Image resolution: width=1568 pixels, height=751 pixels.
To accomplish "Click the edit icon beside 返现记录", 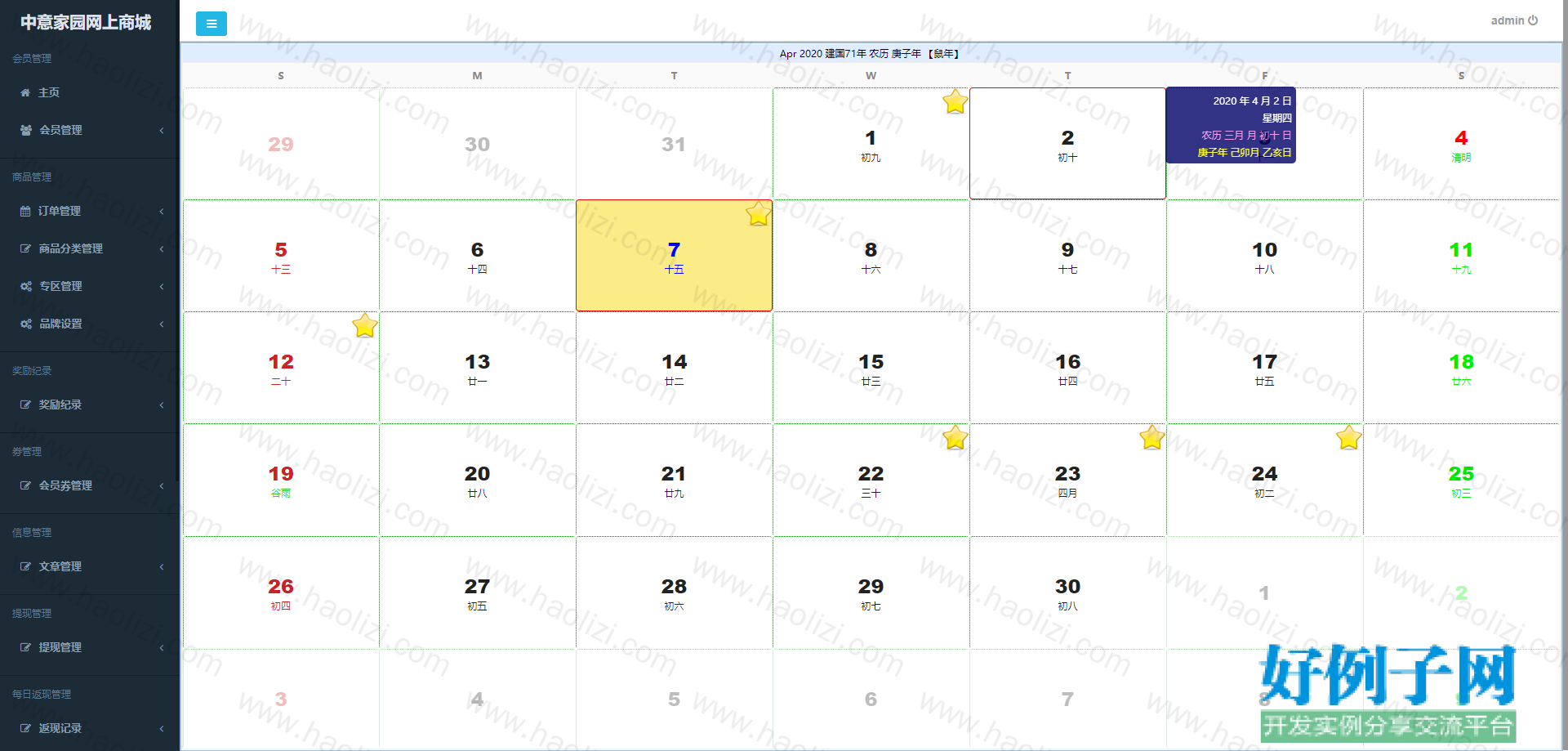I will click(x=25, y=728).
